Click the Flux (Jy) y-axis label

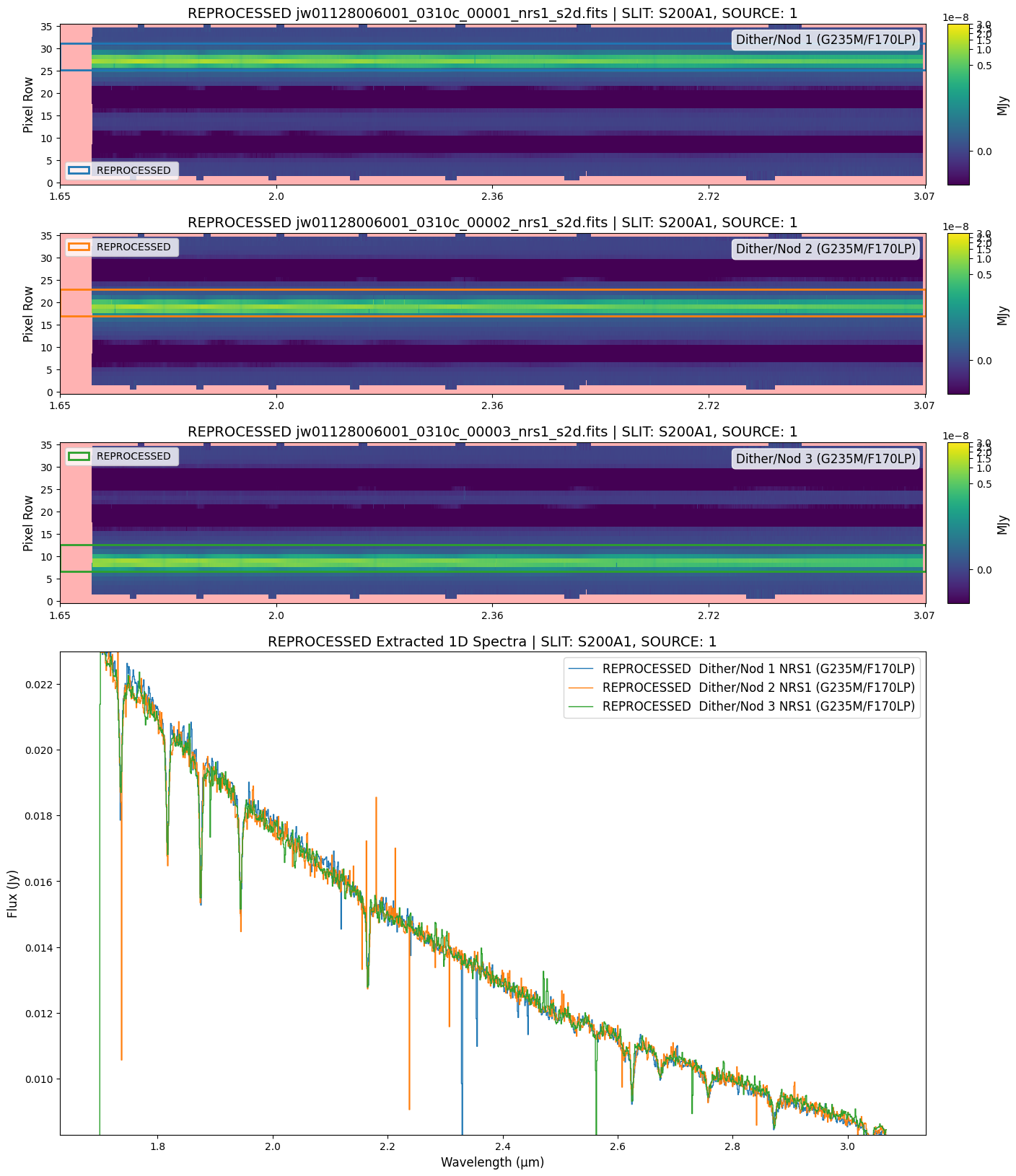(13, 893)
